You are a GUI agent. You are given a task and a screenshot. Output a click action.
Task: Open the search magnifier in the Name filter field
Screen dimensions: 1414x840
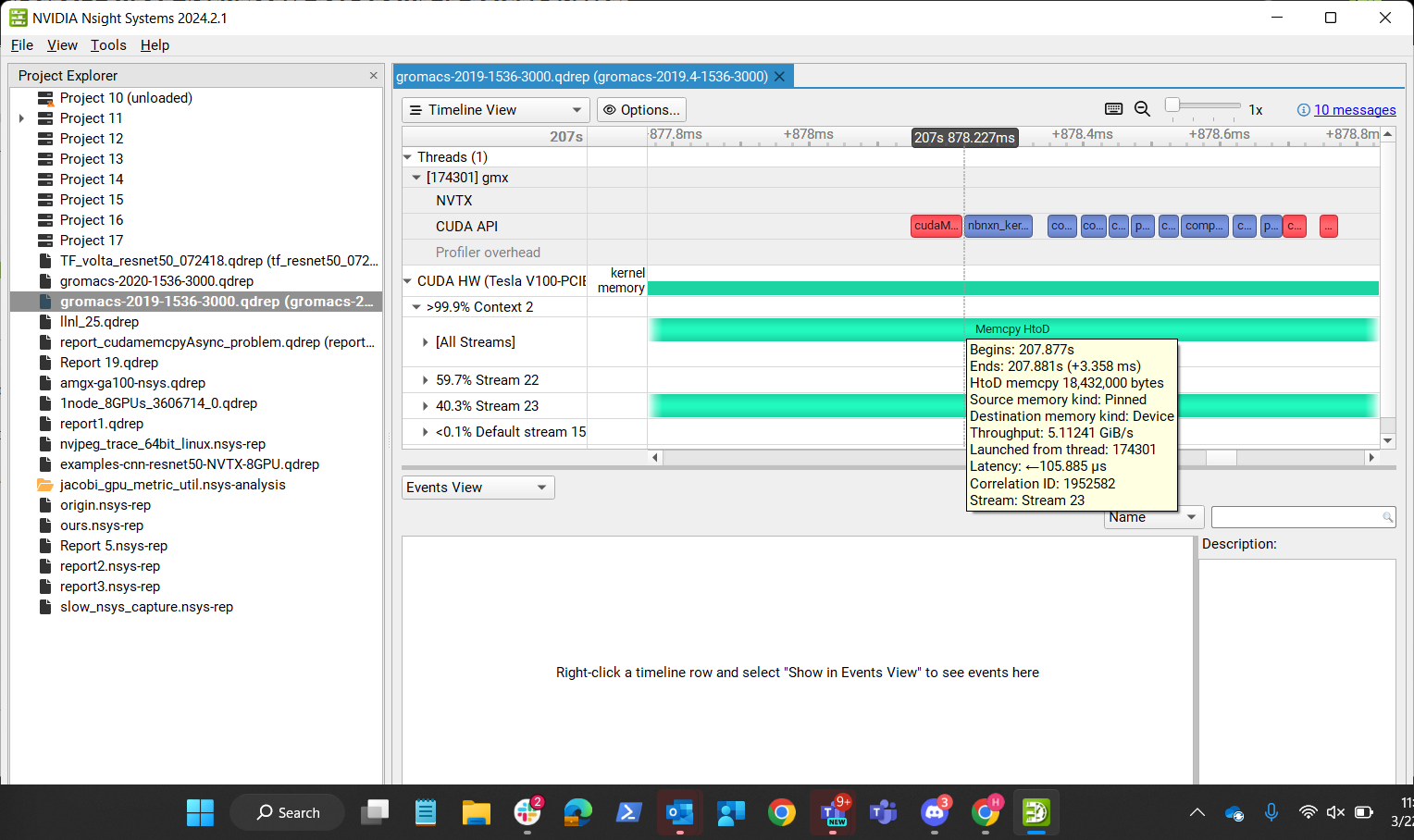coord(1386,516)
